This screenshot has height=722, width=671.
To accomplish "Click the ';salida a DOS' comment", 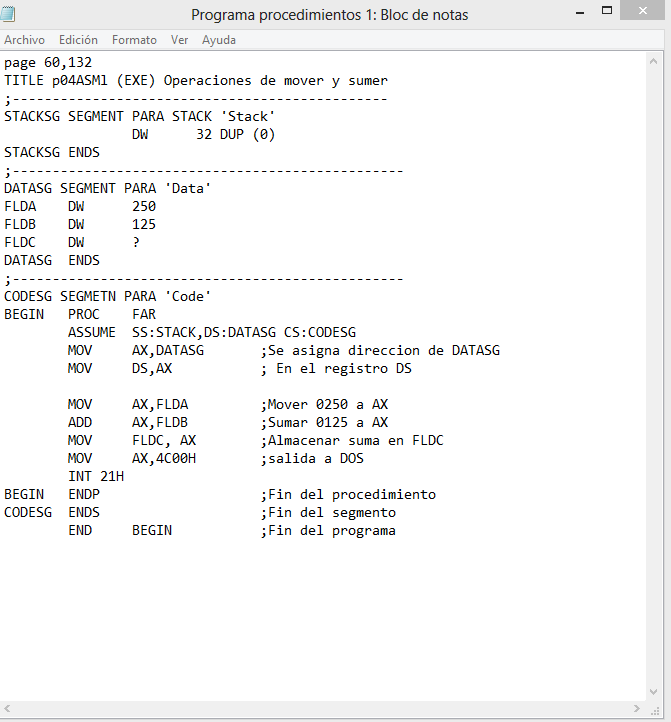I will point(312,458).
